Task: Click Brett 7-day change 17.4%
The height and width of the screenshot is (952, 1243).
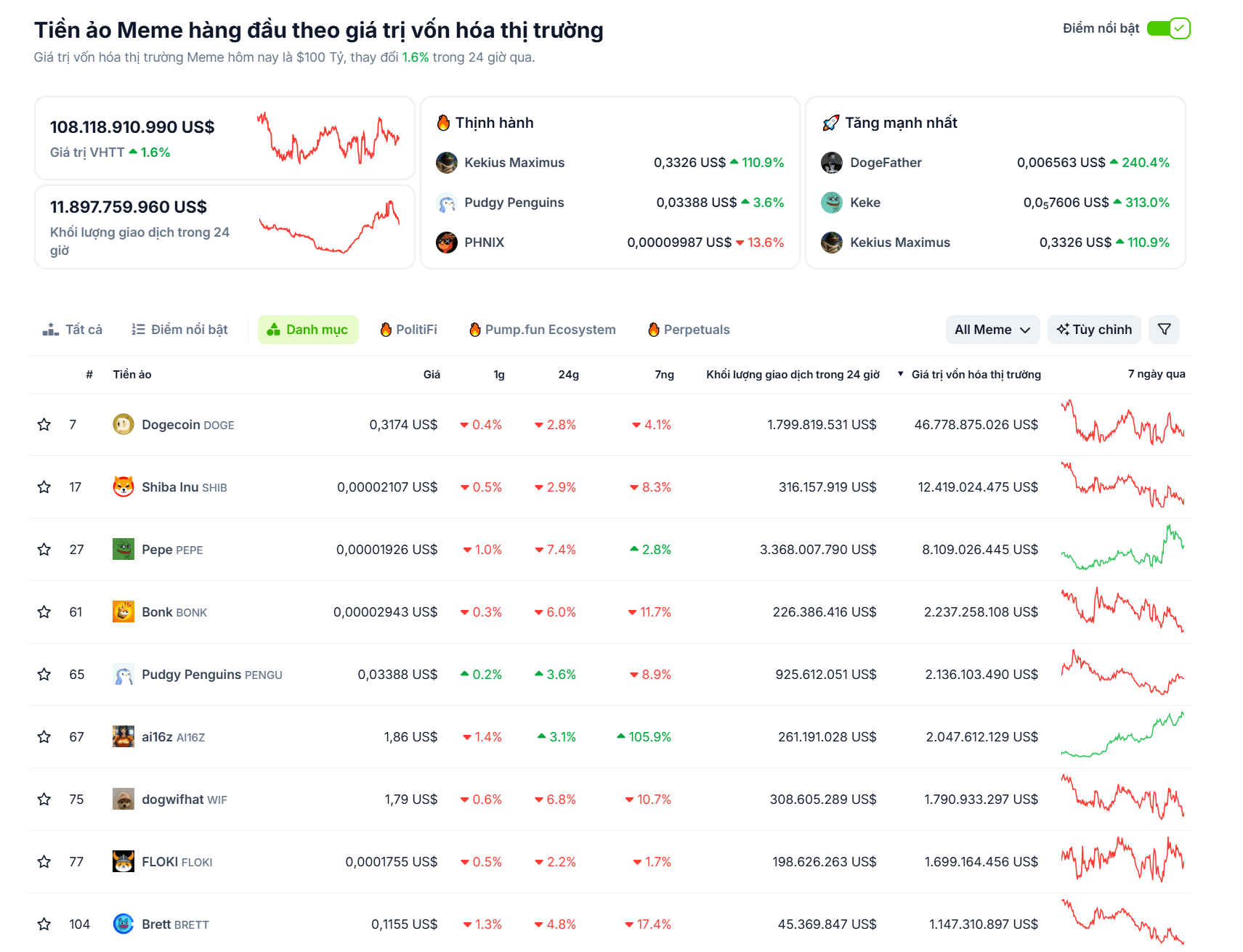Action: 648,924
